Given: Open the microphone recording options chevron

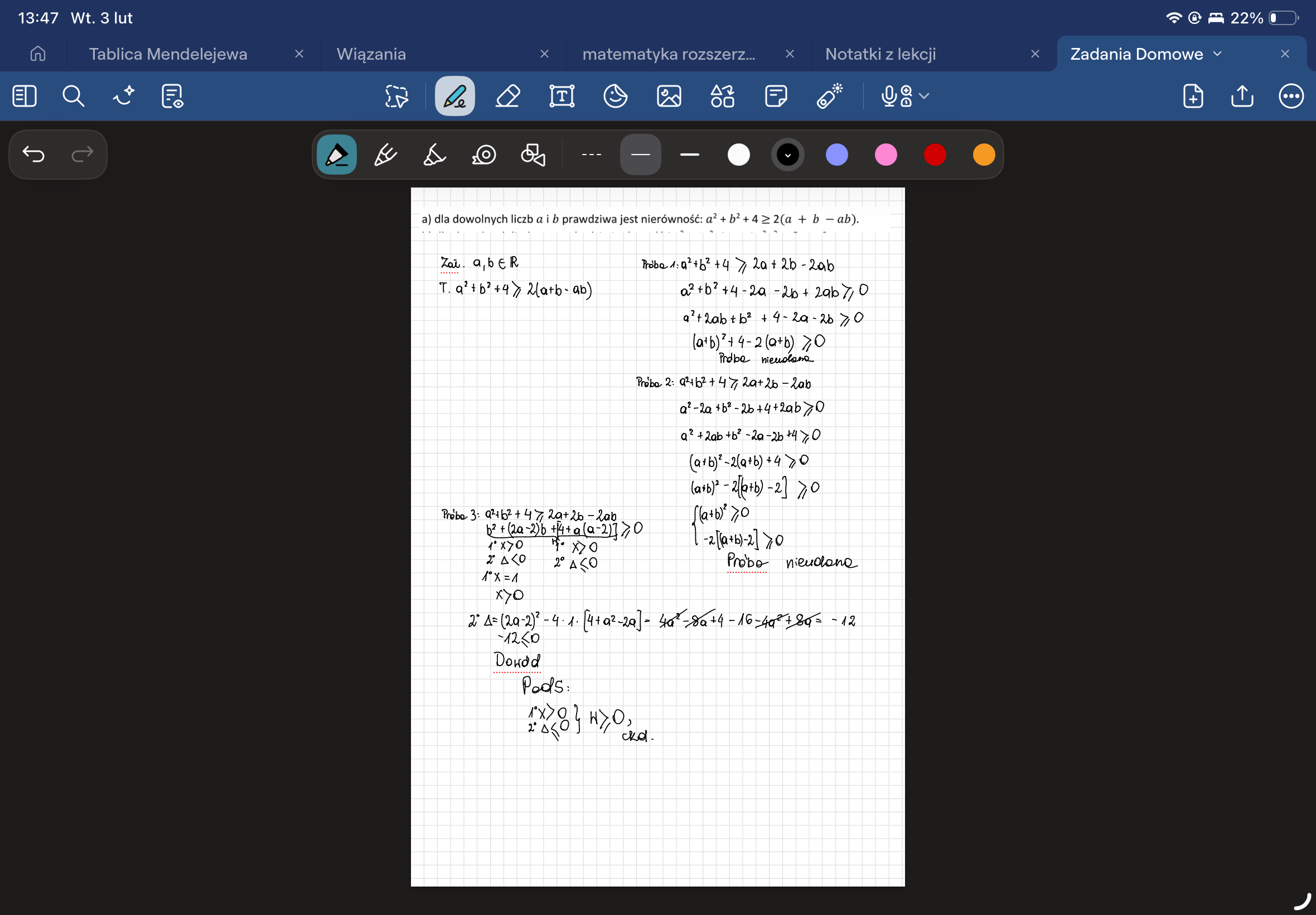Looking at the screenshot, I should [923, 97].
